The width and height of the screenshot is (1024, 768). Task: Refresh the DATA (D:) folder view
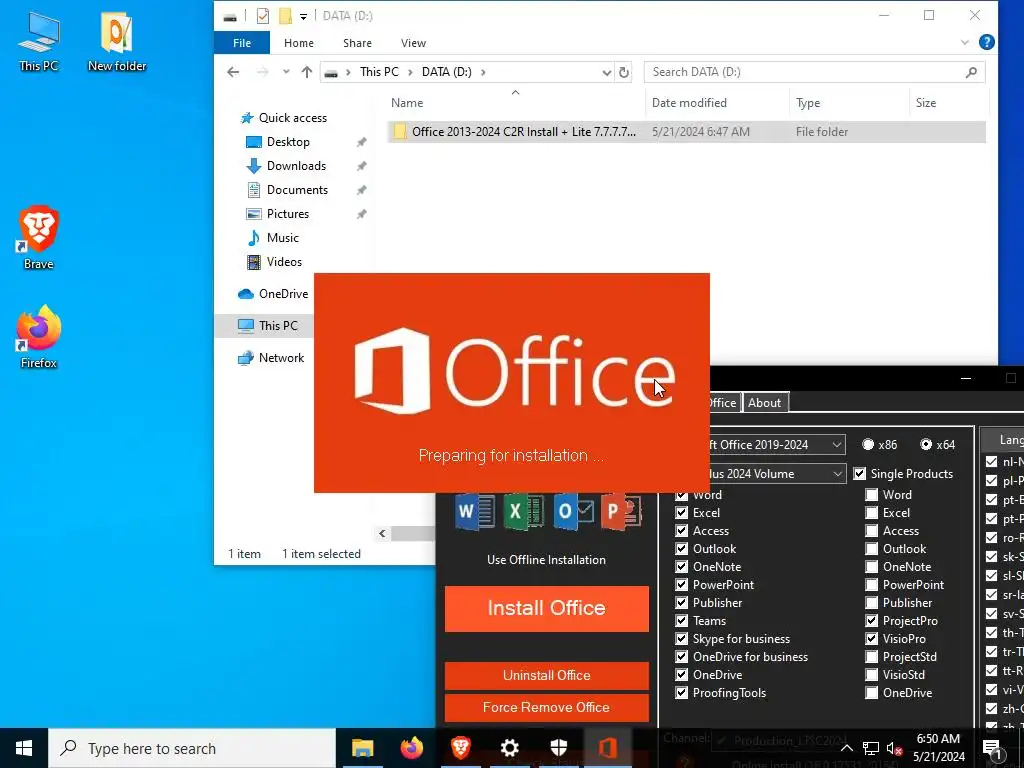tap(624, 72)
